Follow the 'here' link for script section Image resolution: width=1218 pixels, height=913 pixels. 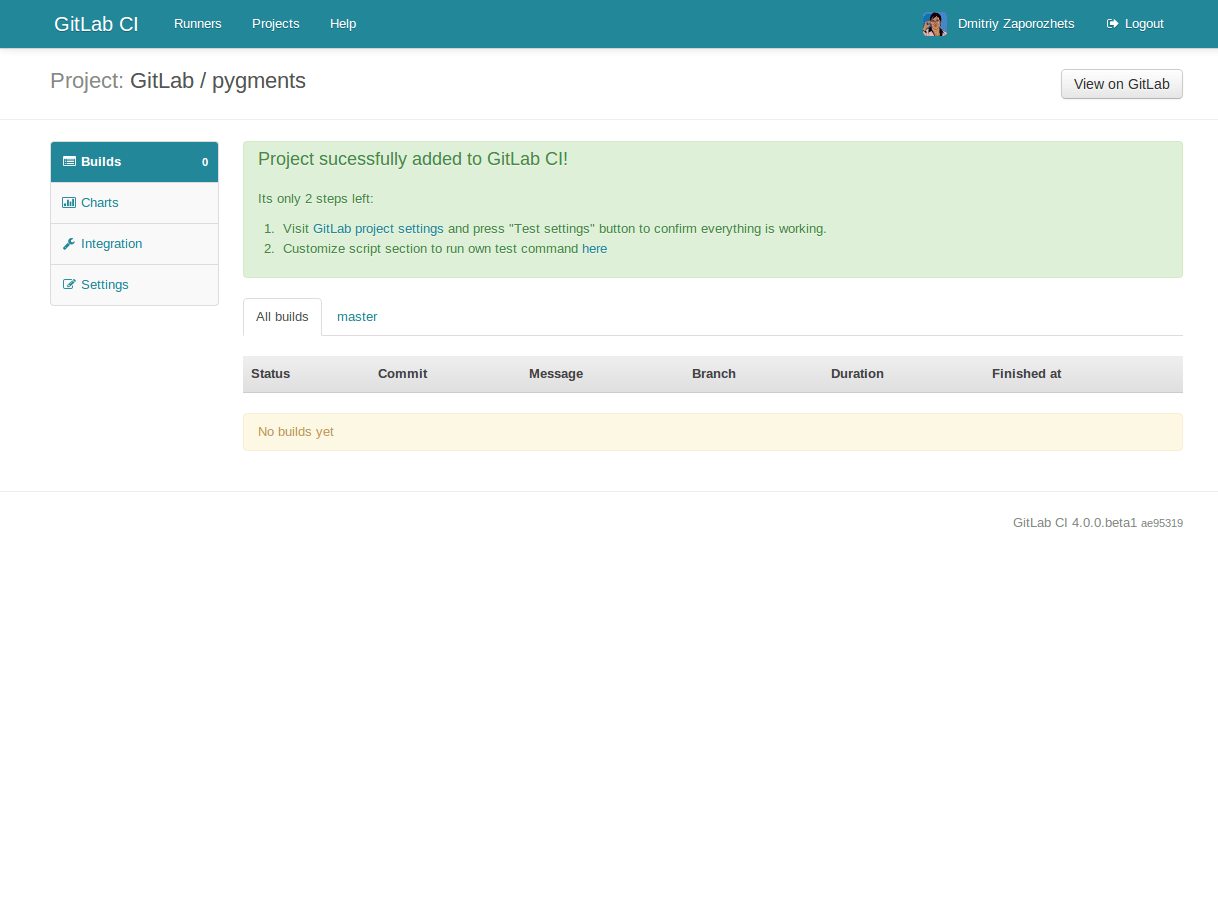(x=594, y=249)
